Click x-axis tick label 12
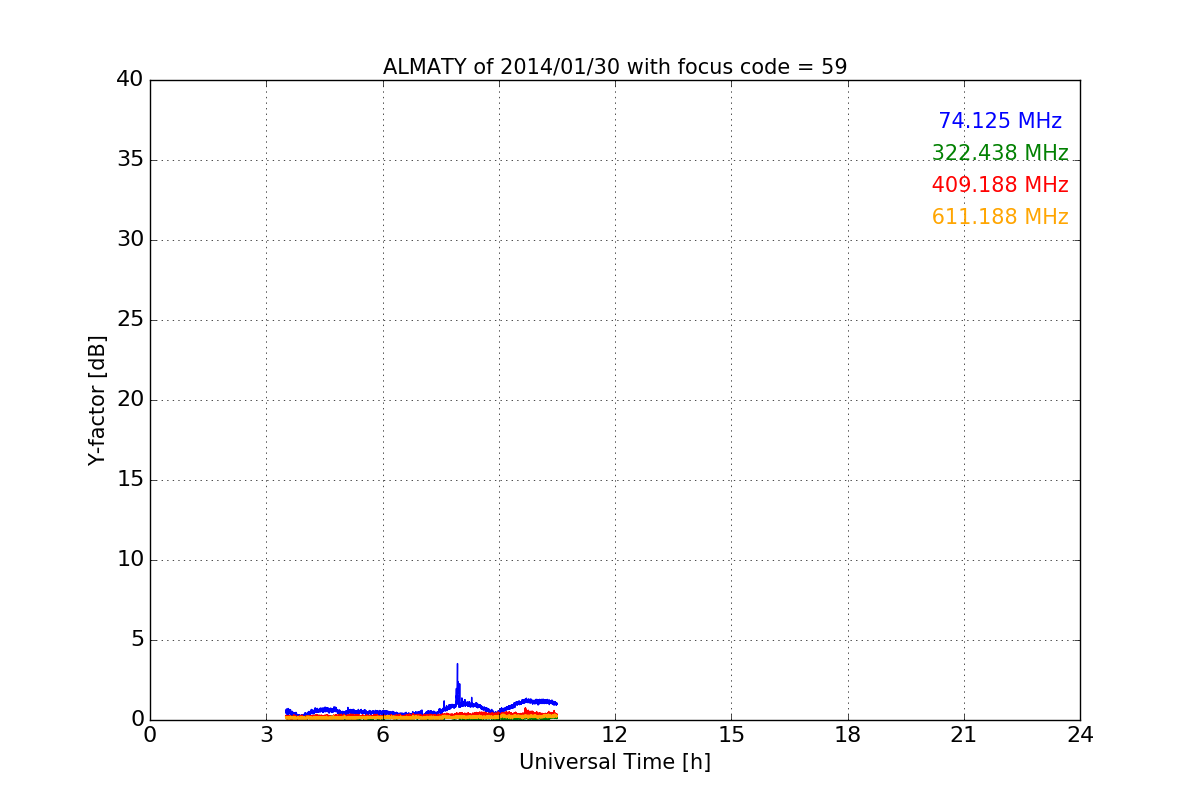The width and height of the screenshot is (1200, 800). point(615,735)
